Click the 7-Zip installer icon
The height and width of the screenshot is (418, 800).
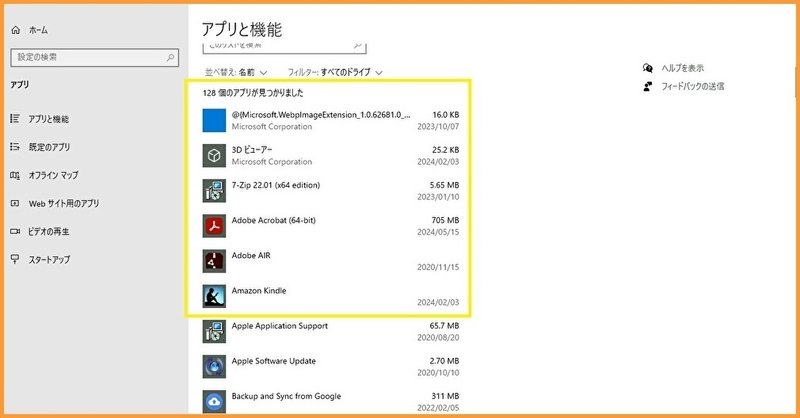pyautogui.click(x=214, y=191)
